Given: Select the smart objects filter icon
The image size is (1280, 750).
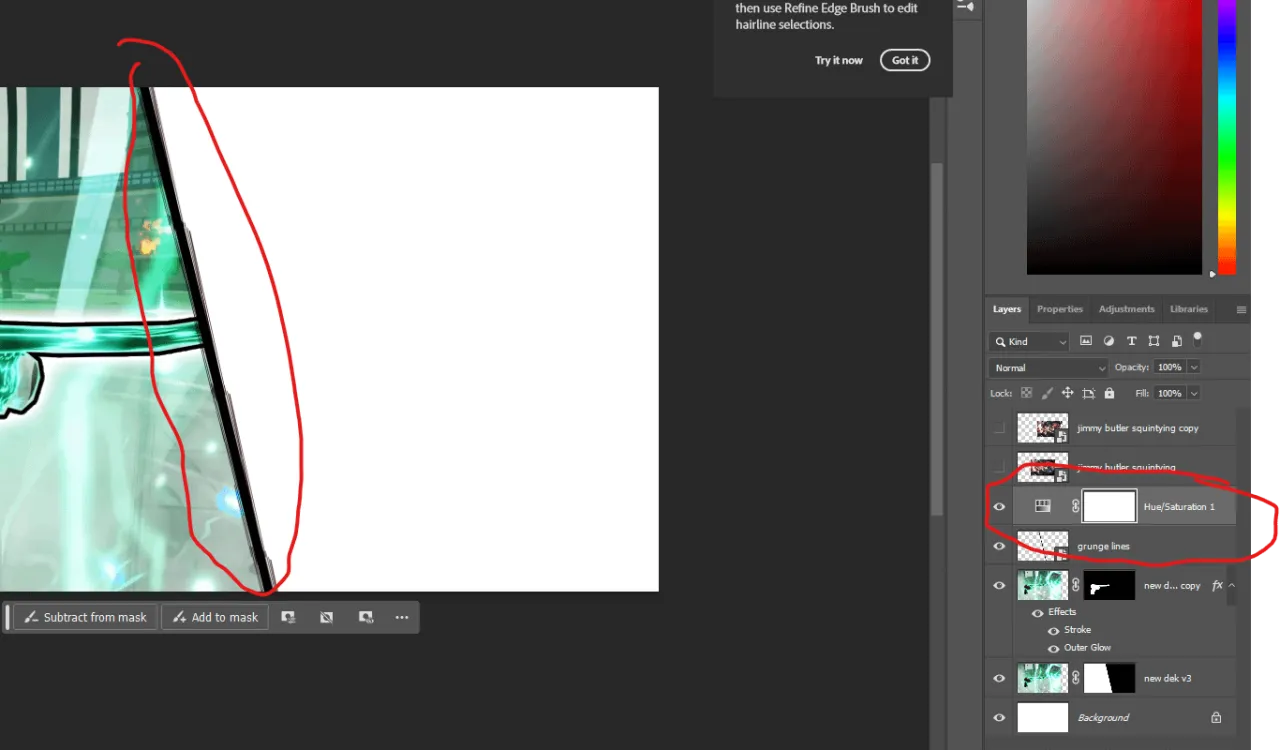Looking at the screenshot, I should [1176, 341].
